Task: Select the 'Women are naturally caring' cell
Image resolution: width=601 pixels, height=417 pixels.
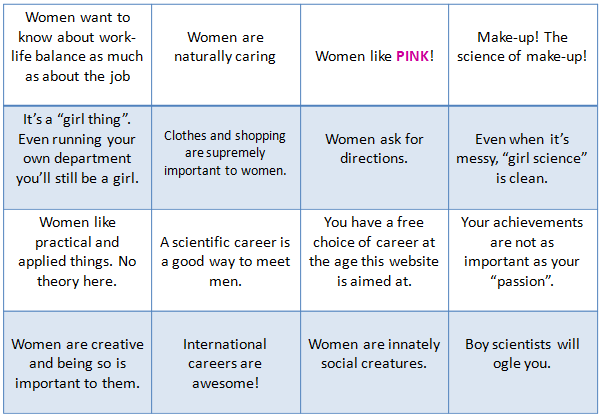Action: (x=226, y=55)
